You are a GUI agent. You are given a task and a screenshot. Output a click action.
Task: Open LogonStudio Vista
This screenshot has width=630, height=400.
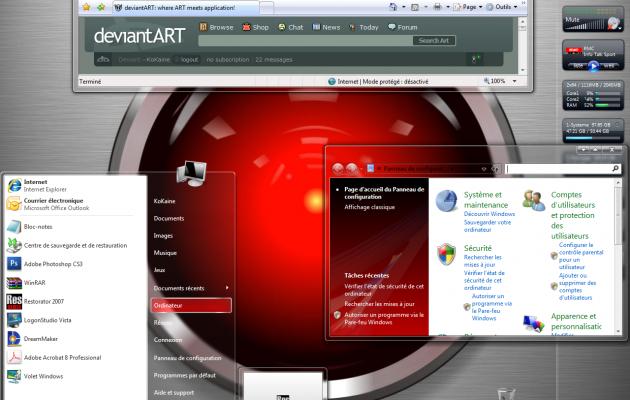click(x=74, y=320)
